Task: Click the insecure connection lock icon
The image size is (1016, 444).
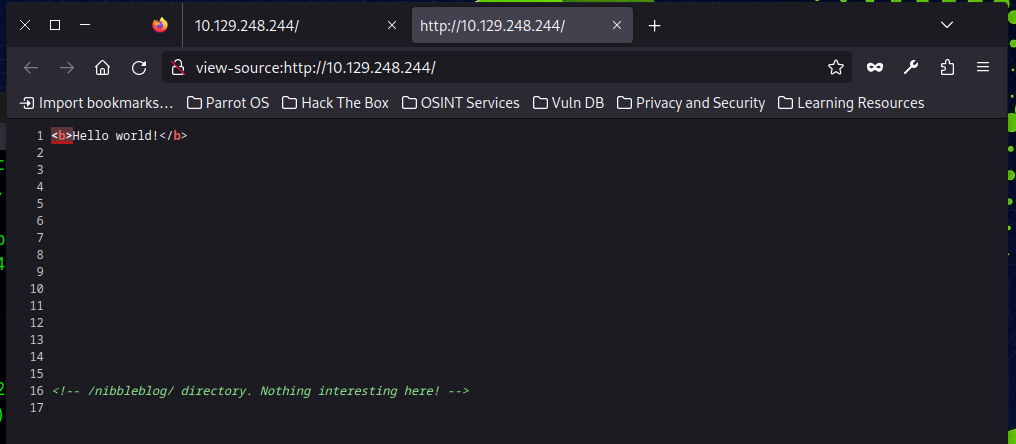Action: (x=178, y=67)
